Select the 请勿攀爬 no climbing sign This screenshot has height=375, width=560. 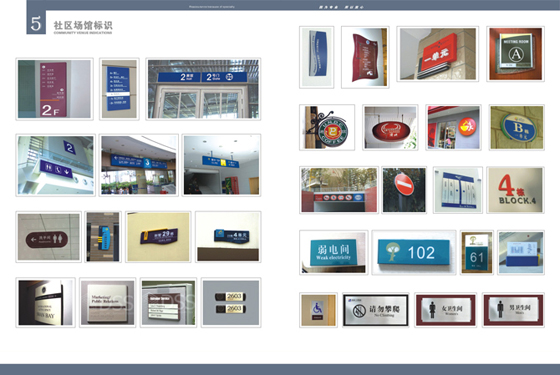coord(375,310)
